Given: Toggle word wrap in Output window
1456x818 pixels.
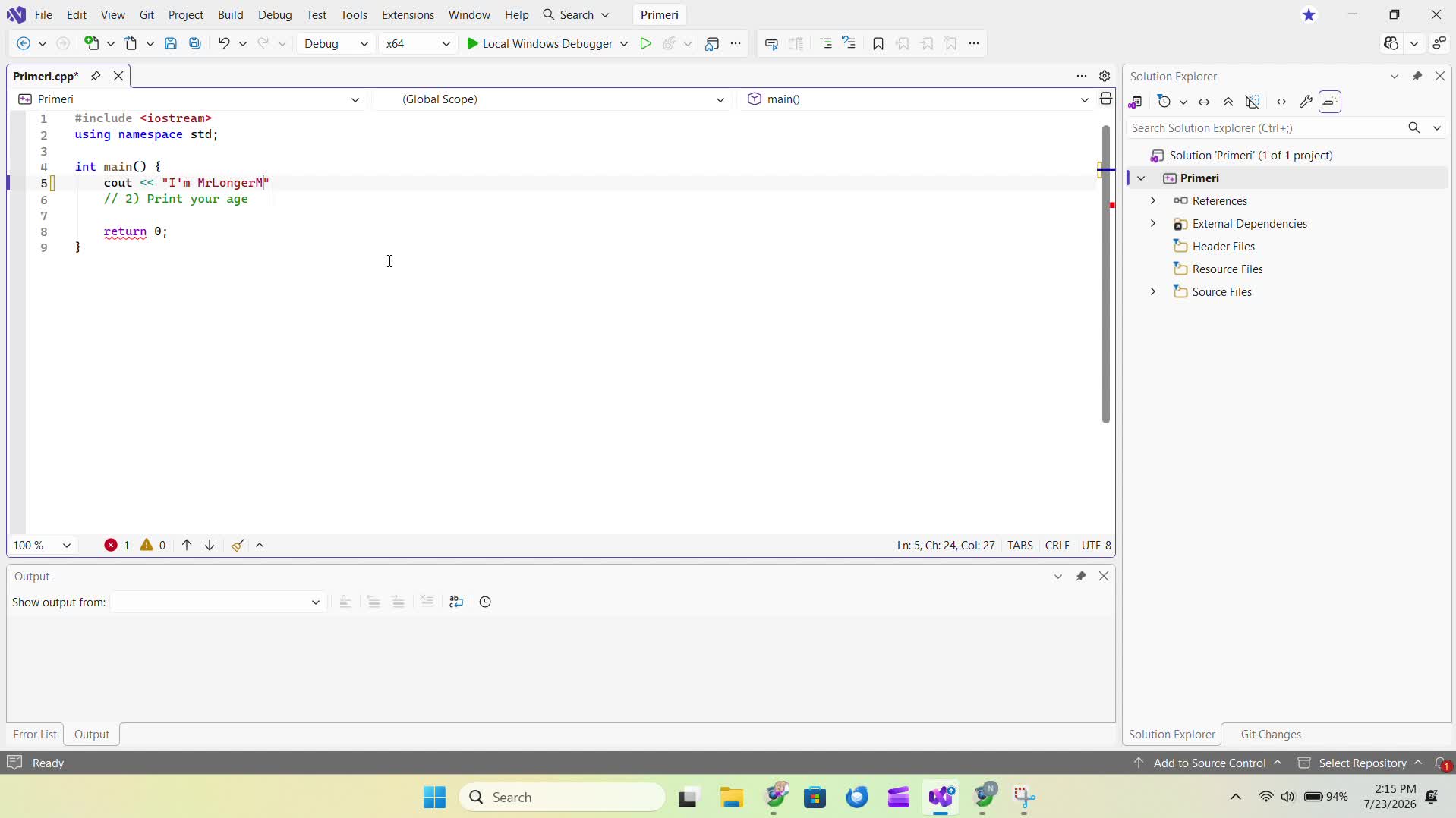Looking at the screenshot, I should click(456, 602).
